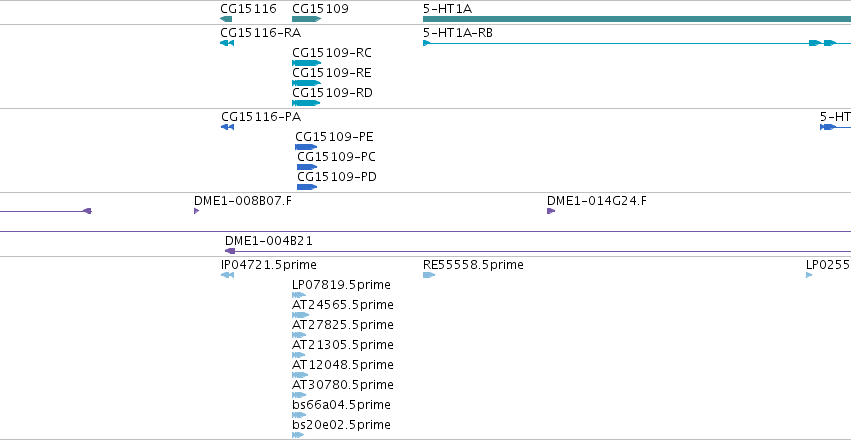
Task: Select the CG15116-PA protein arrow
Action: (227, 127)
